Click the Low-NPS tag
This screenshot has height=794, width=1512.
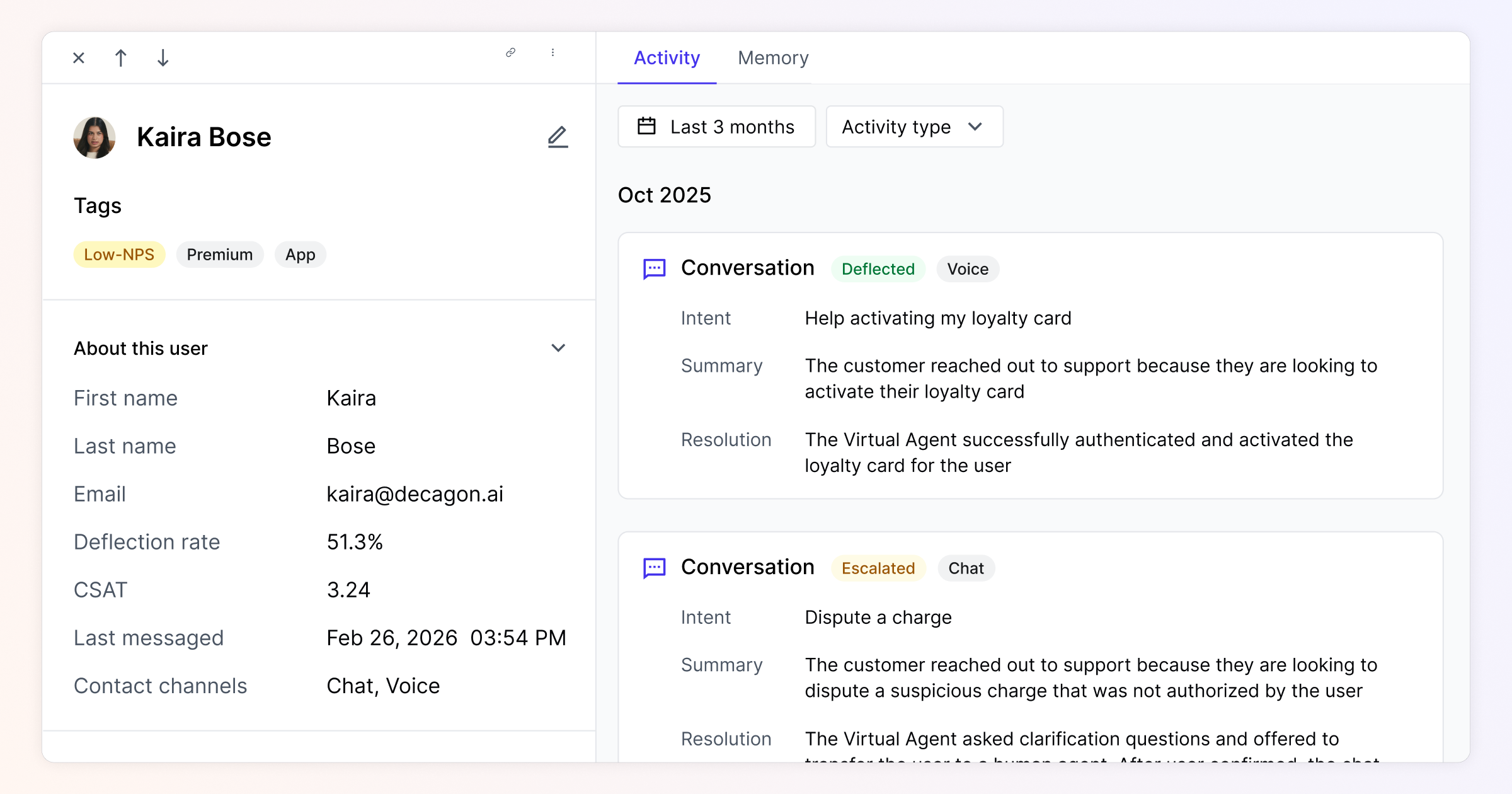pos(119,255)
